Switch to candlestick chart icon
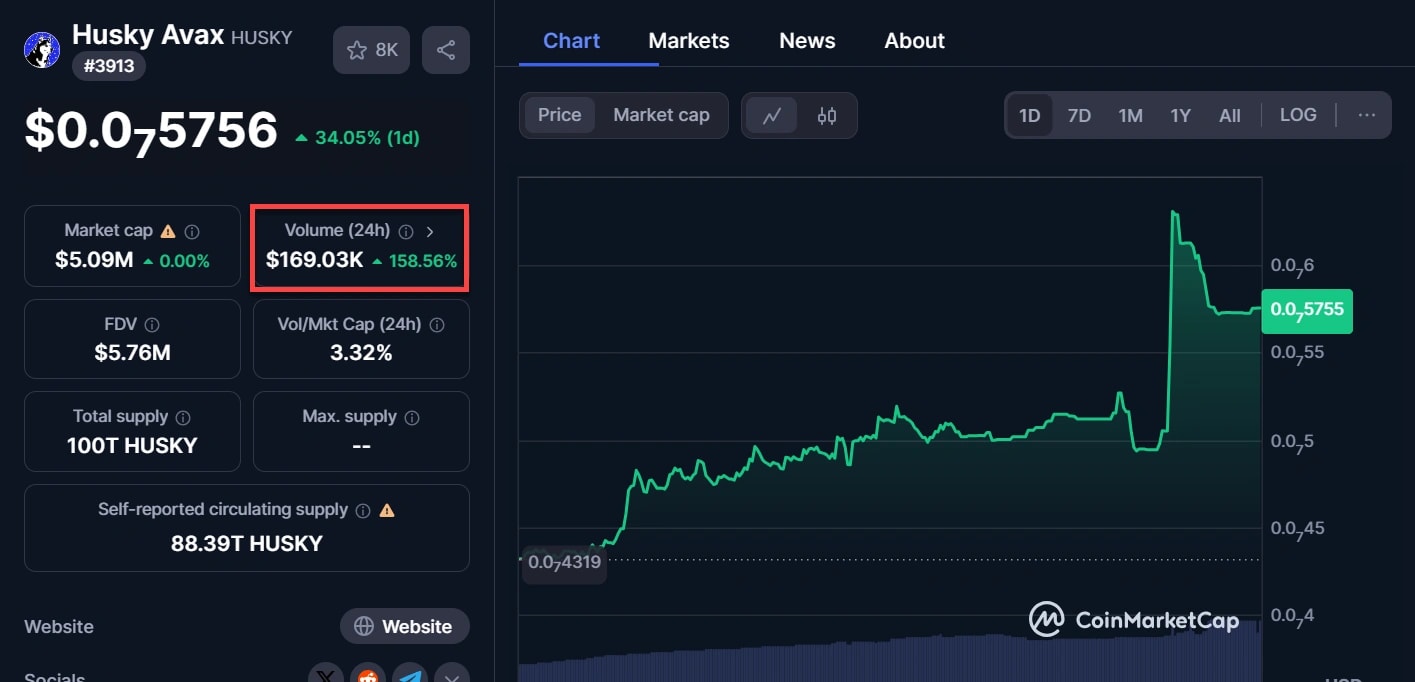The height and width of the screenshot is (682, 1415). coord(826,115)
